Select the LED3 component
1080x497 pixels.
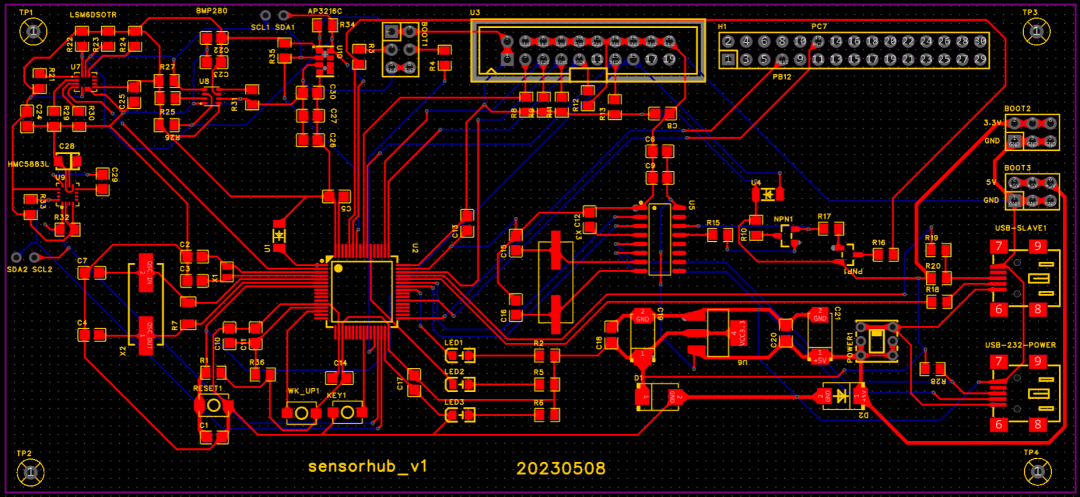pos(461,414)
